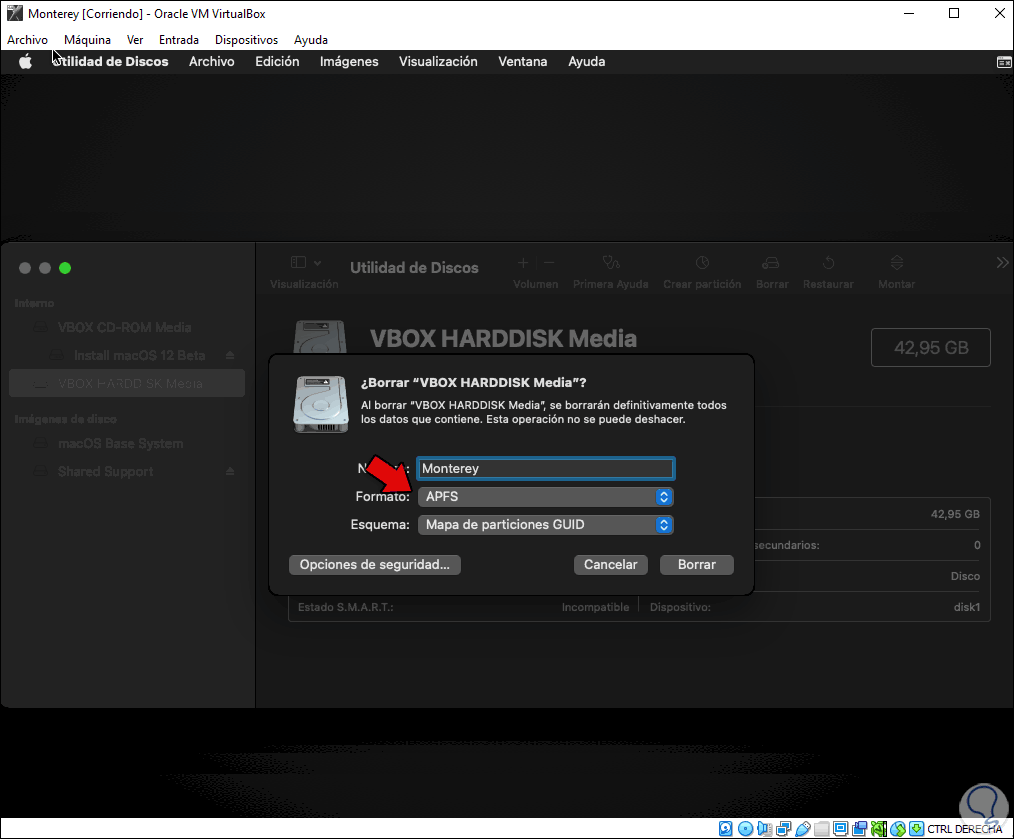The image size is (1014, 839).
Task: Click VirtualBox hard disk activity status icon
Action: tap(726, 829)
